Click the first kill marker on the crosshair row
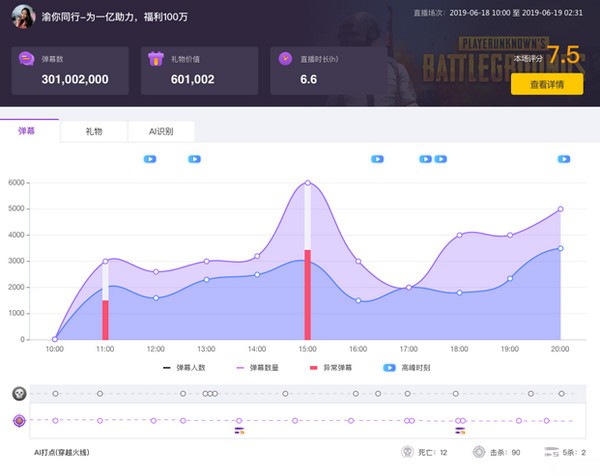This screenshot has width=600, height=476. click(55, 421)
